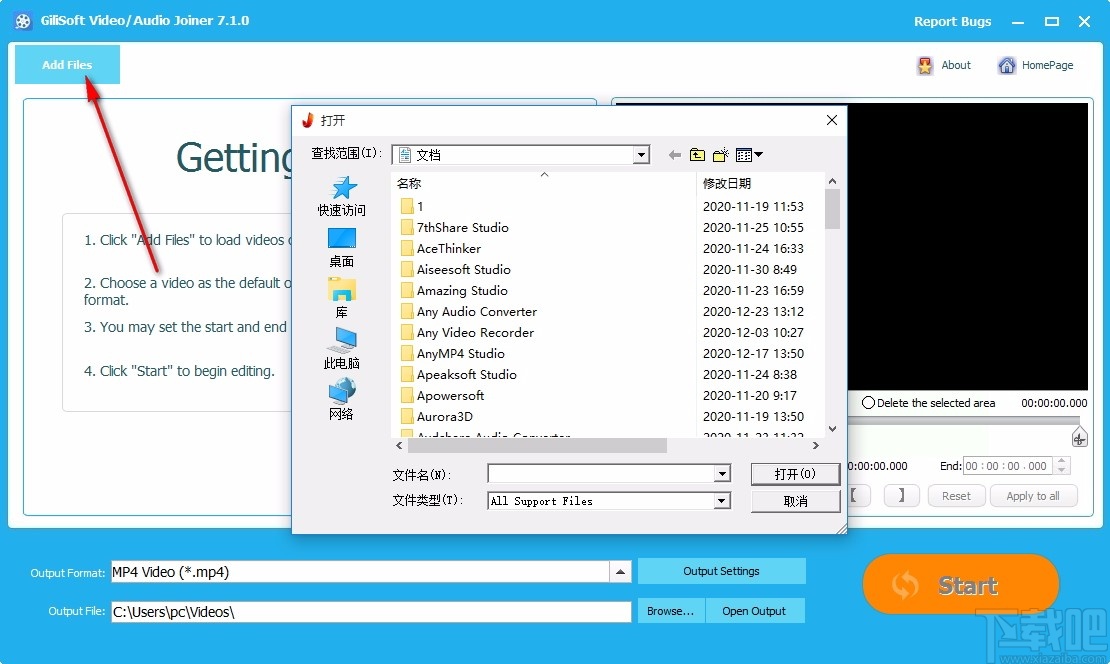The width and height of the screenshot is (1110, 664).
Task: Click the right bracket set-end icon
Action: (901, 495)
